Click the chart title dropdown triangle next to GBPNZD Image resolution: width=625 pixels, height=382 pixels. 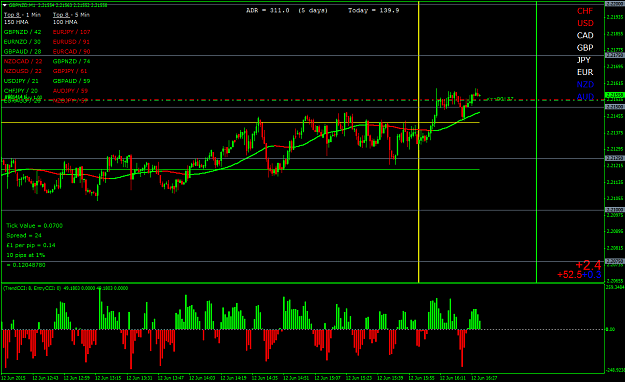[5, 5]
